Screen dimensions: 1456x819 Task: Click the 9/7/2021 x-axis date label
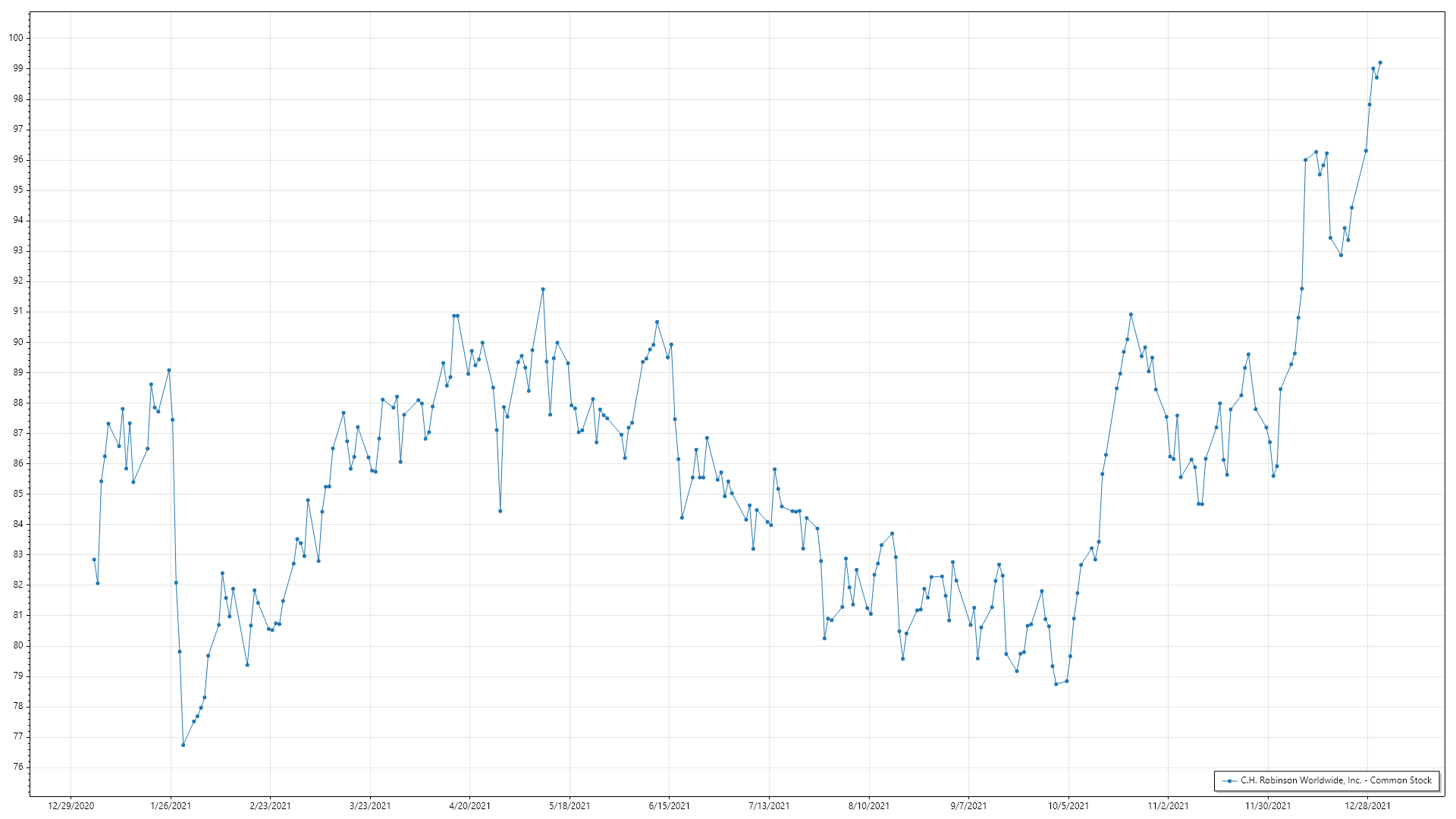tap(968, 806)
